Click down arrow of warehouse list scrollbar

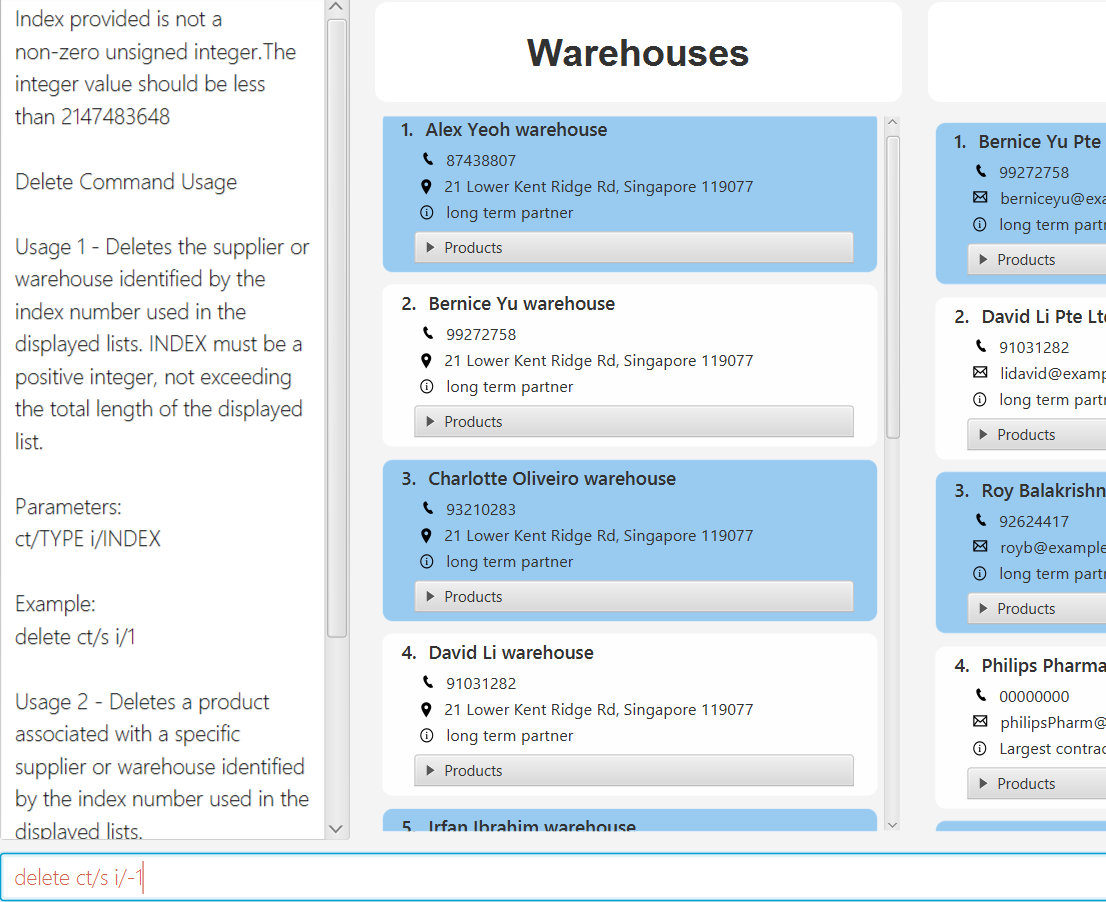pos(892,824)
